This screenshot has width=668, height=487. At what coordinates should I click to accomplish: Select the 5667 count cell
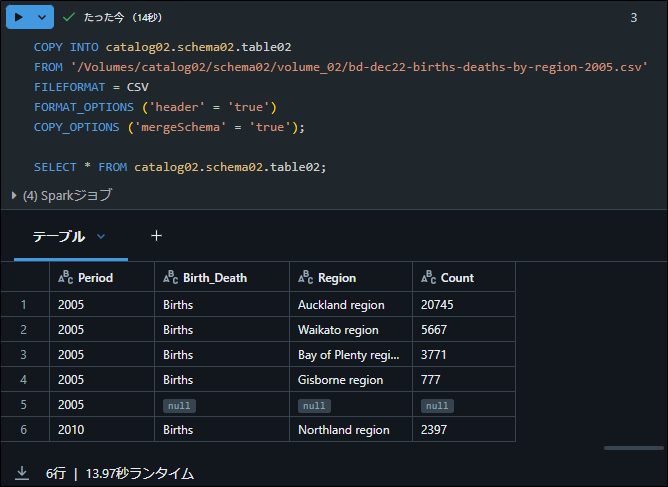click(x=464, y=330)
